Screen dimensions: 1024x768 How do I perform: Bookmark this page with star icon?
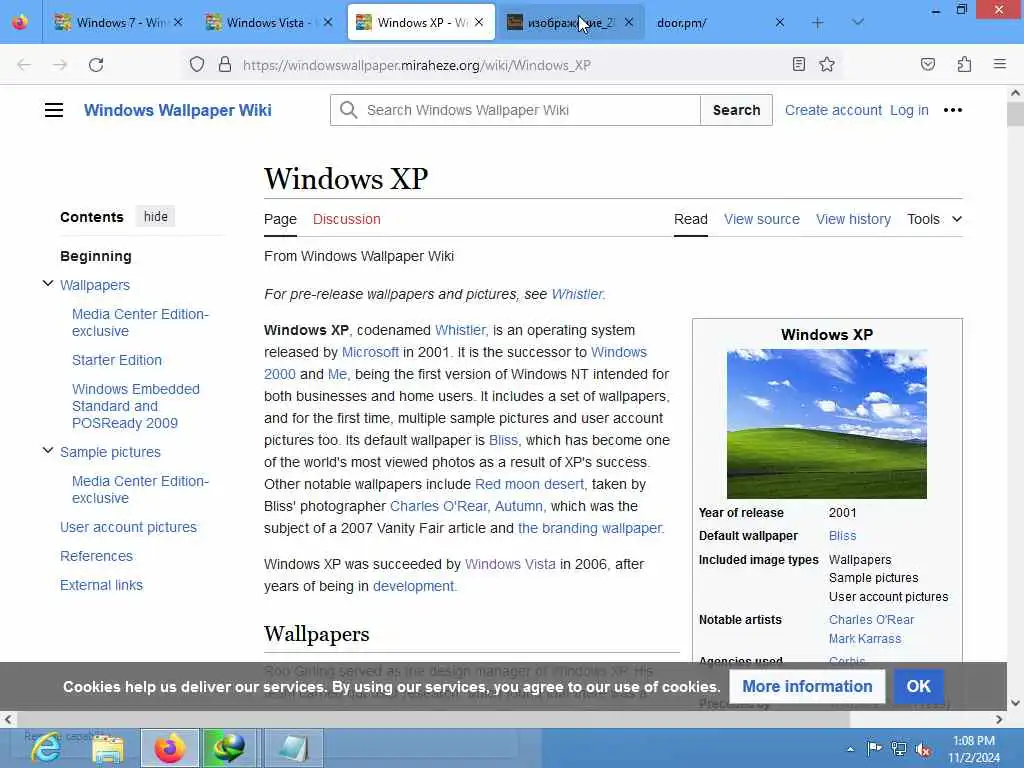click(x=827, y=64)
